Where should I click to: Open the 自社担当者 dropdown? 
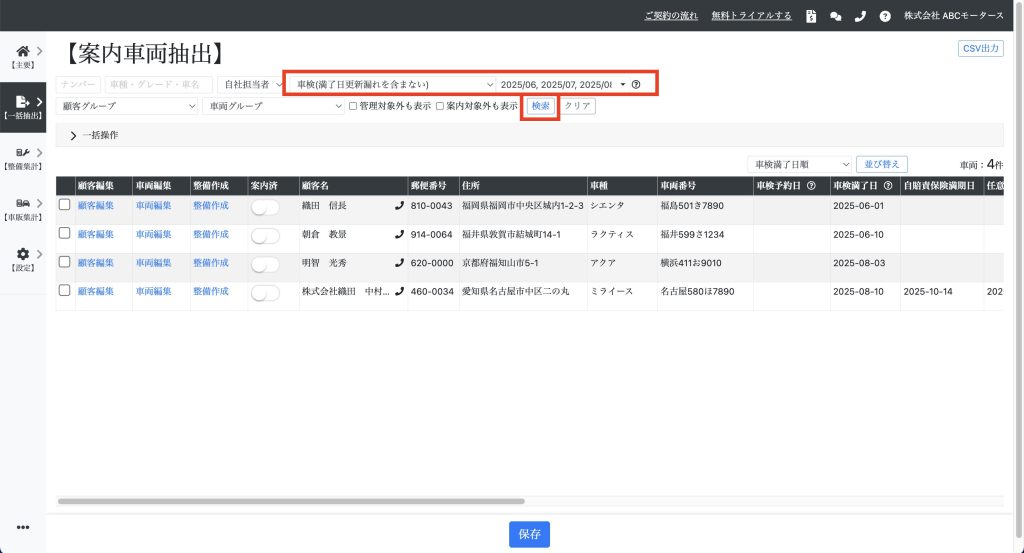[x=252, y=84]
